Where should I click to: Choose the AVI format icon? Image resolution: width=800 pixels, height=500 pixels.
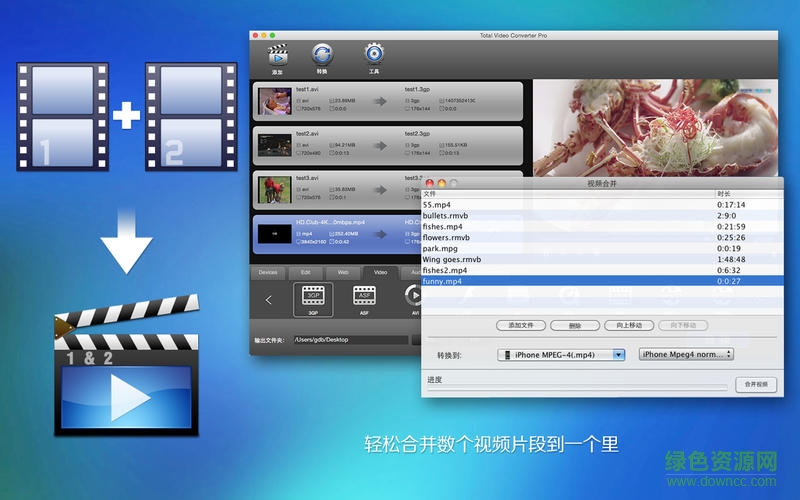pyautogui.click(x=411, y=297)
